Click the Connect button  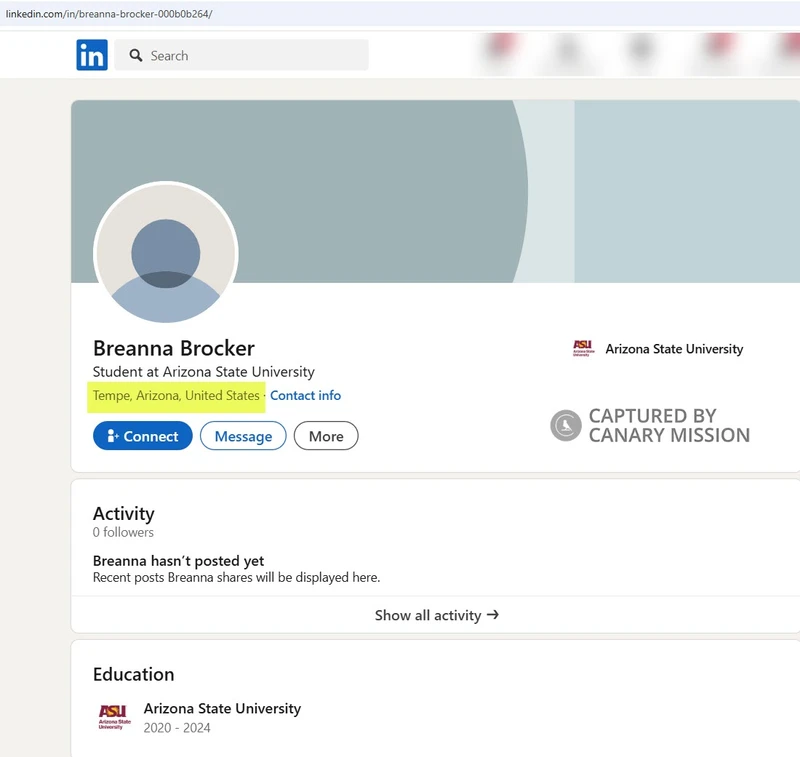point(143,436)
